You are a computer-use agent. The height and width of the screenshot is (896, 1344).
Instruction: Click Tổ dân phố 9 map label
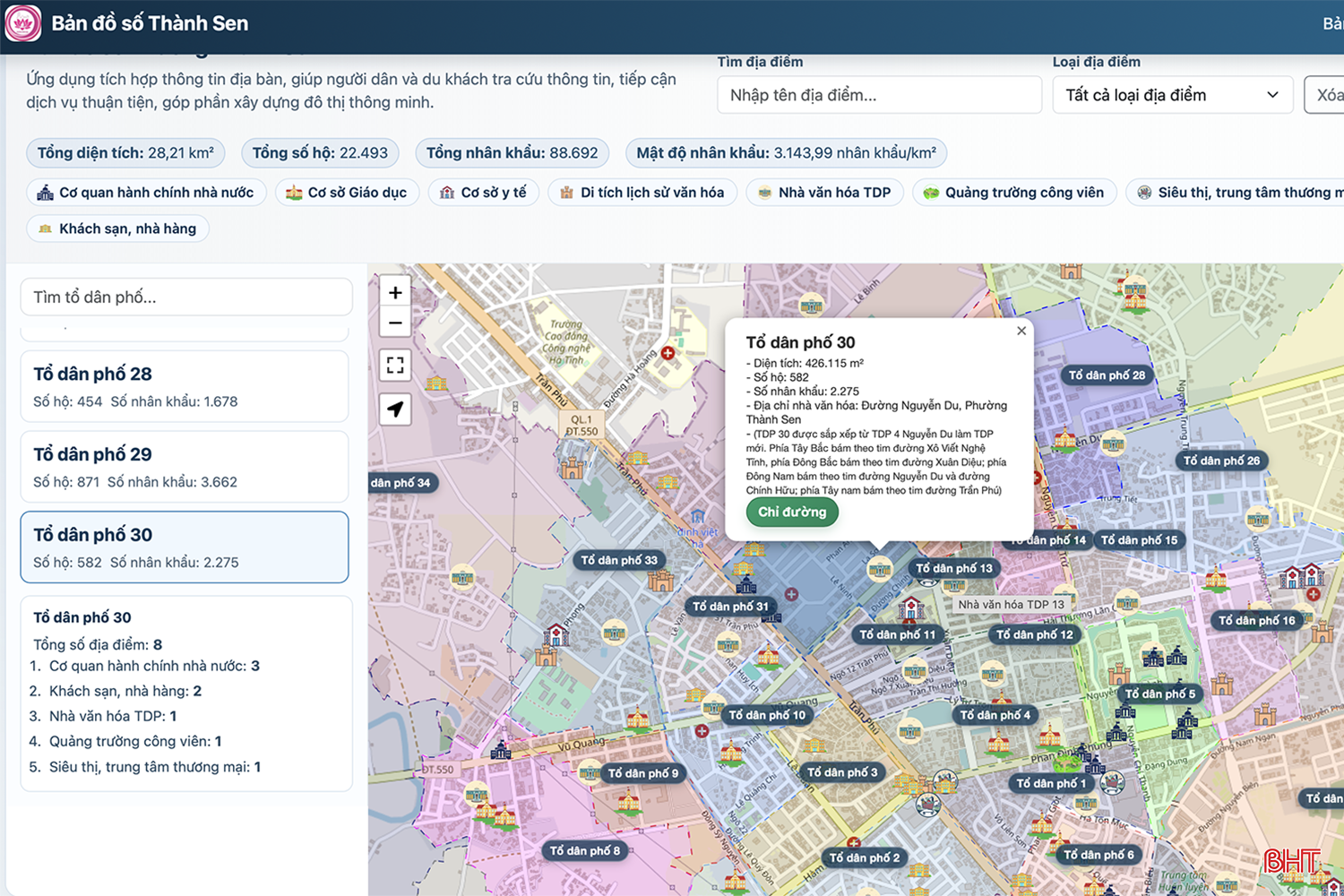642,773
